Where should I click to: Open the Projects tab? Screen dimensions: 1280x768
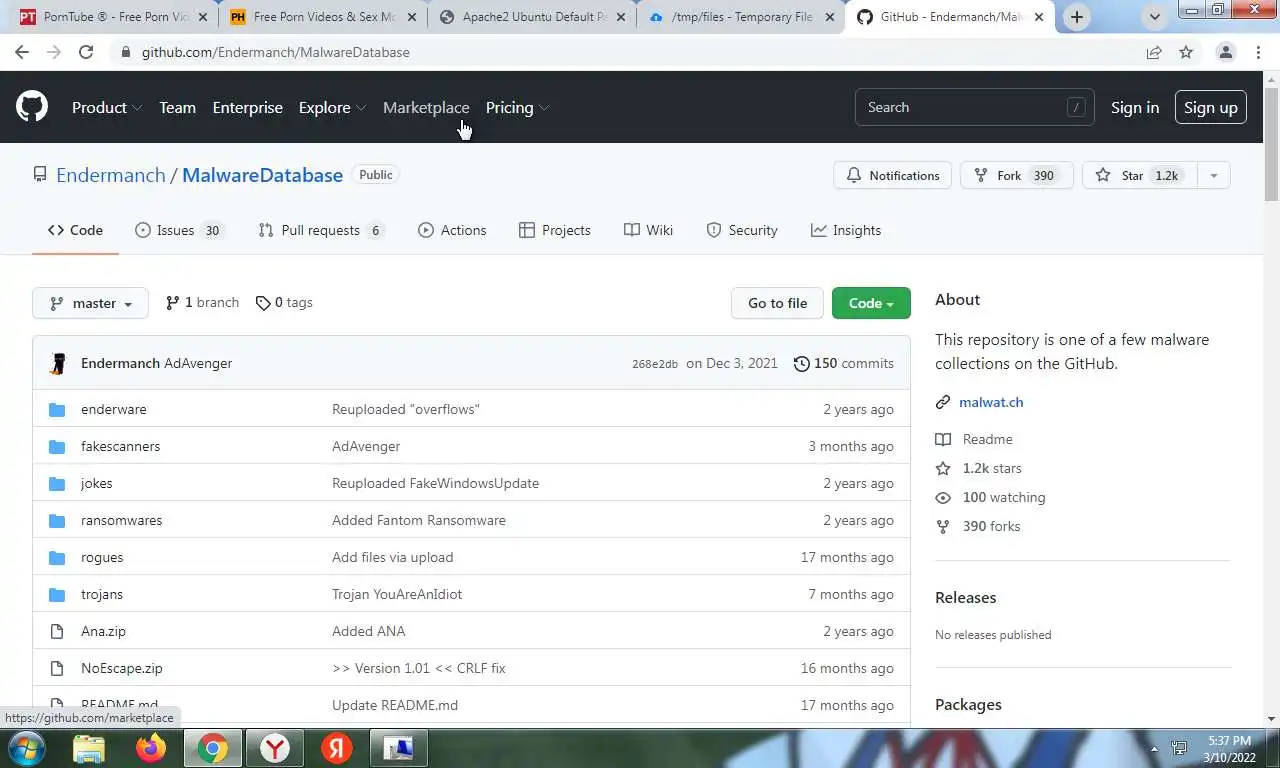click(555, 230)
